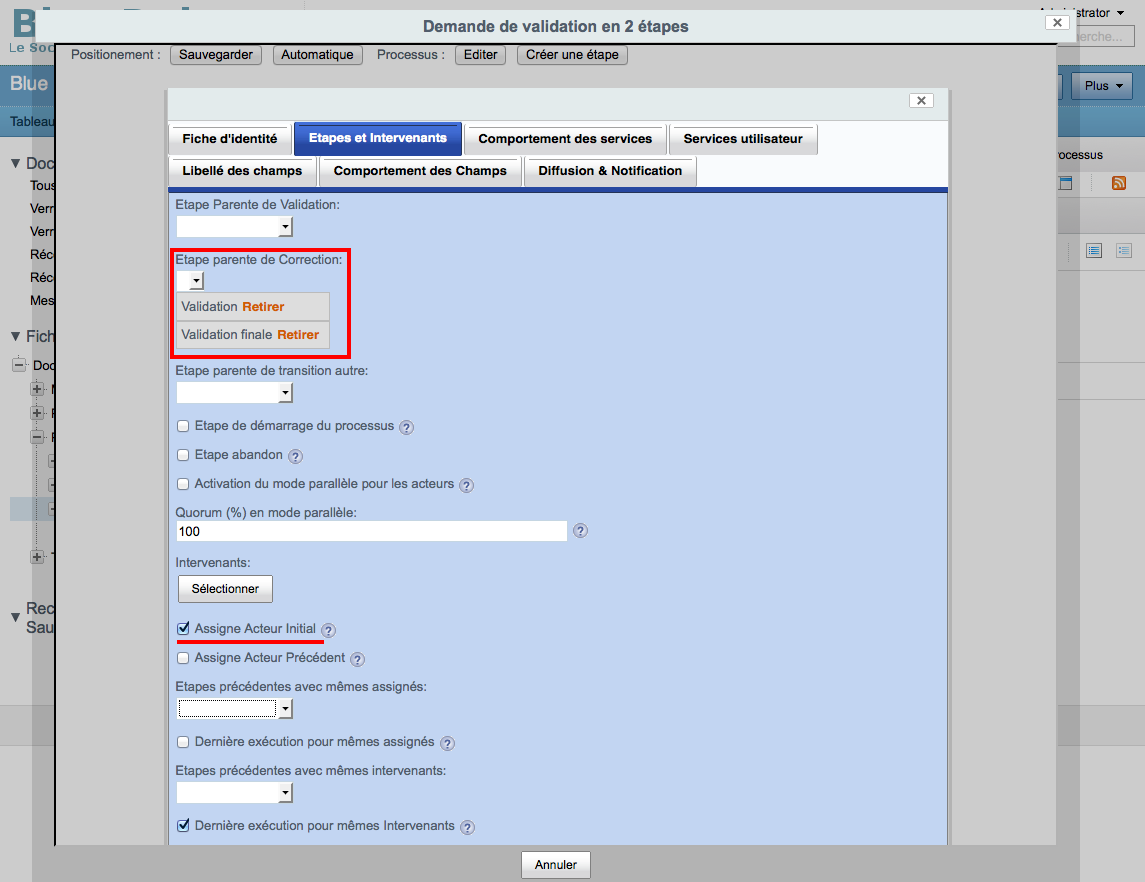Collapse the Doc section triangle in sidebar
The image size is (1145, 882).
point(15,164)
